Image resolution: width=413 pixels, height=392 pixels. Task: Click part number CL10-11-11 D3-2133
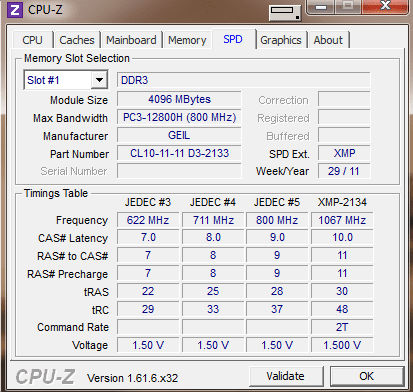click(179, 153)
